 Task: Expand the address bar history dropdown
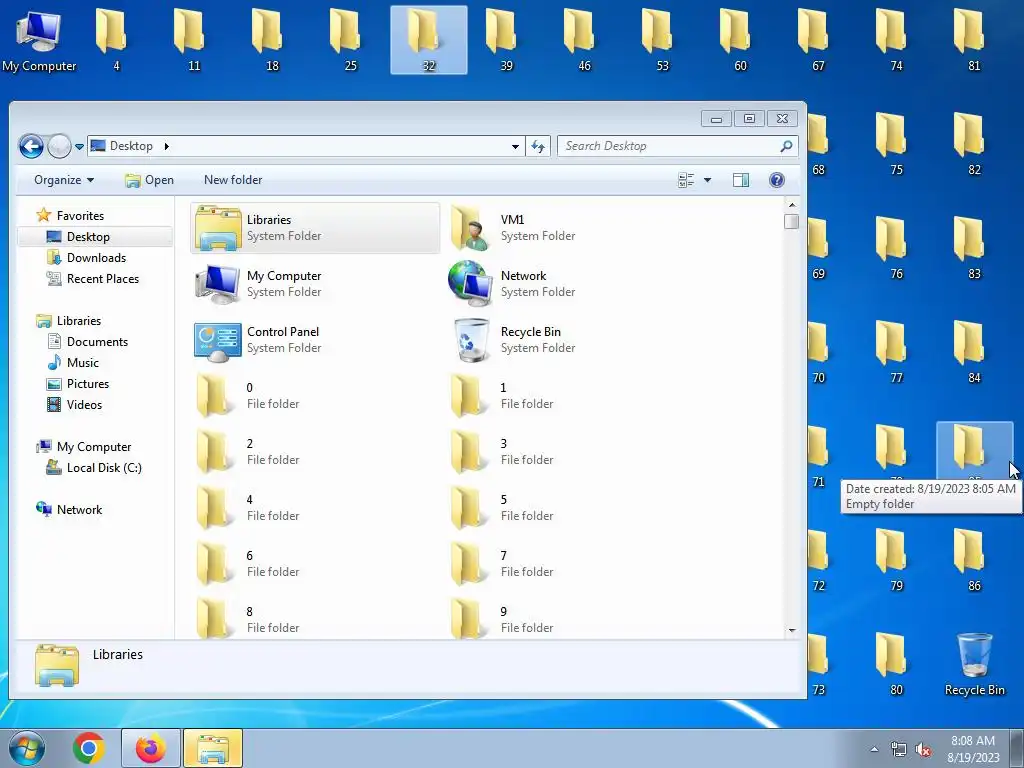(515, 146)
